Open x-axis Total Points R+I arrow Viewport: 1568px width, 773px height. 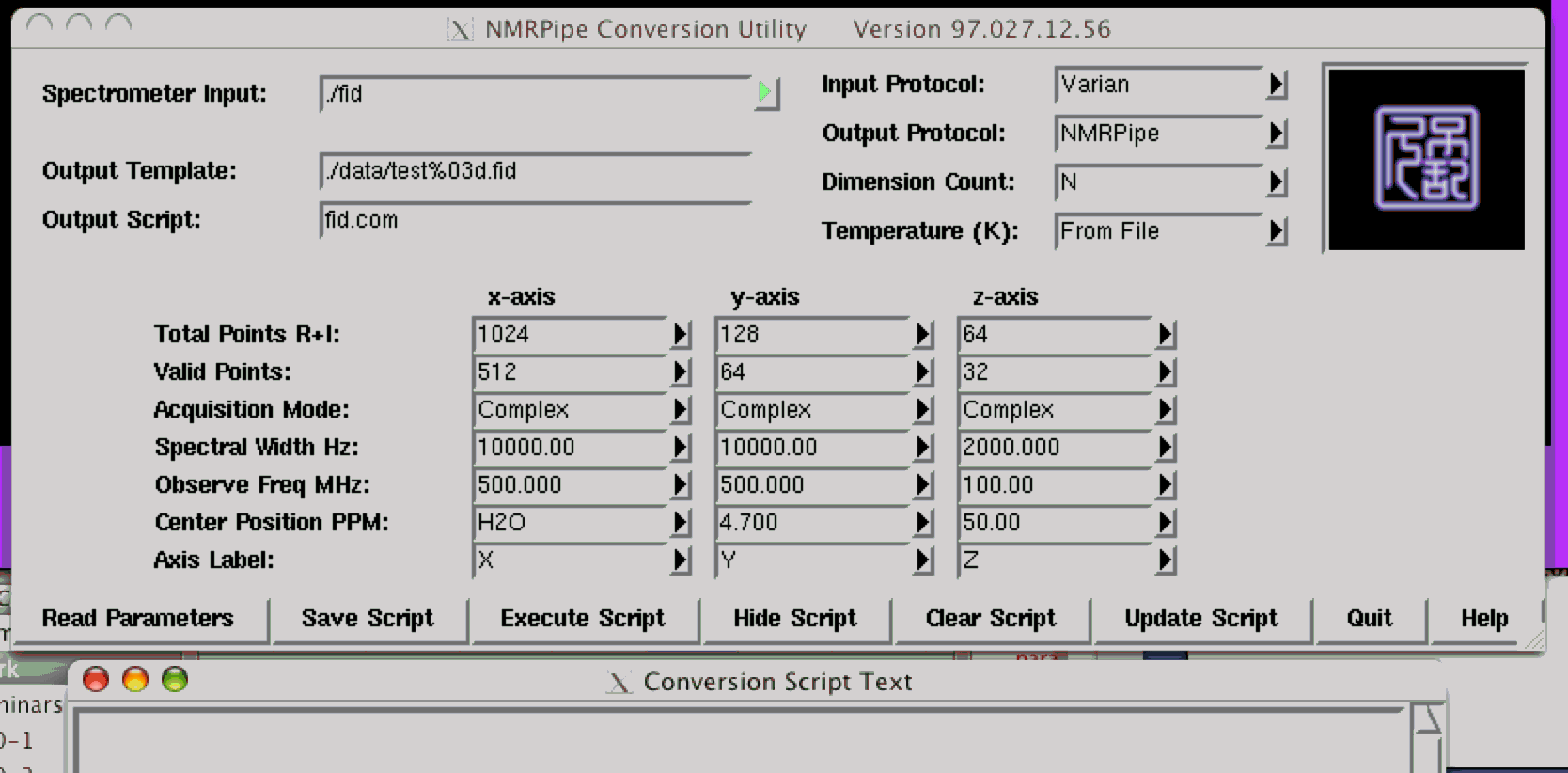(681, 335)
